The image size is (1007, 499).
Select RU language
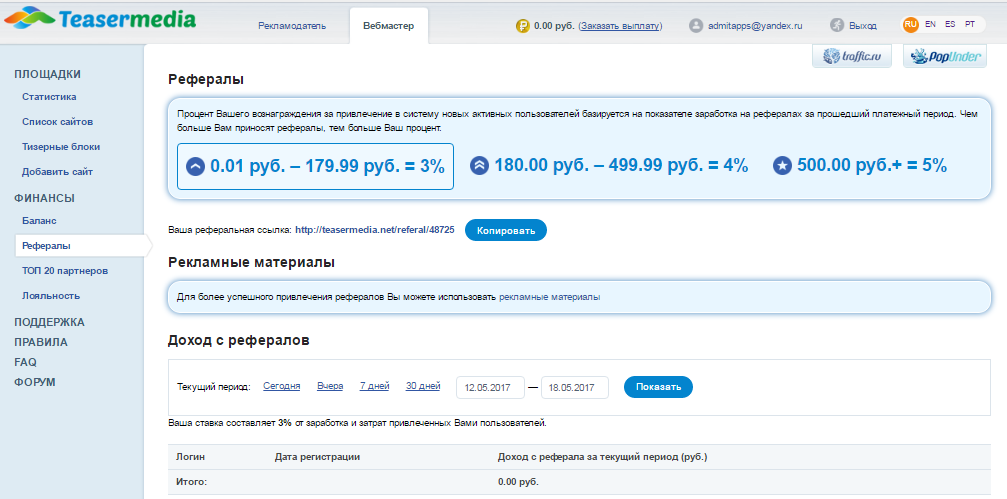[x=910, y=24]
